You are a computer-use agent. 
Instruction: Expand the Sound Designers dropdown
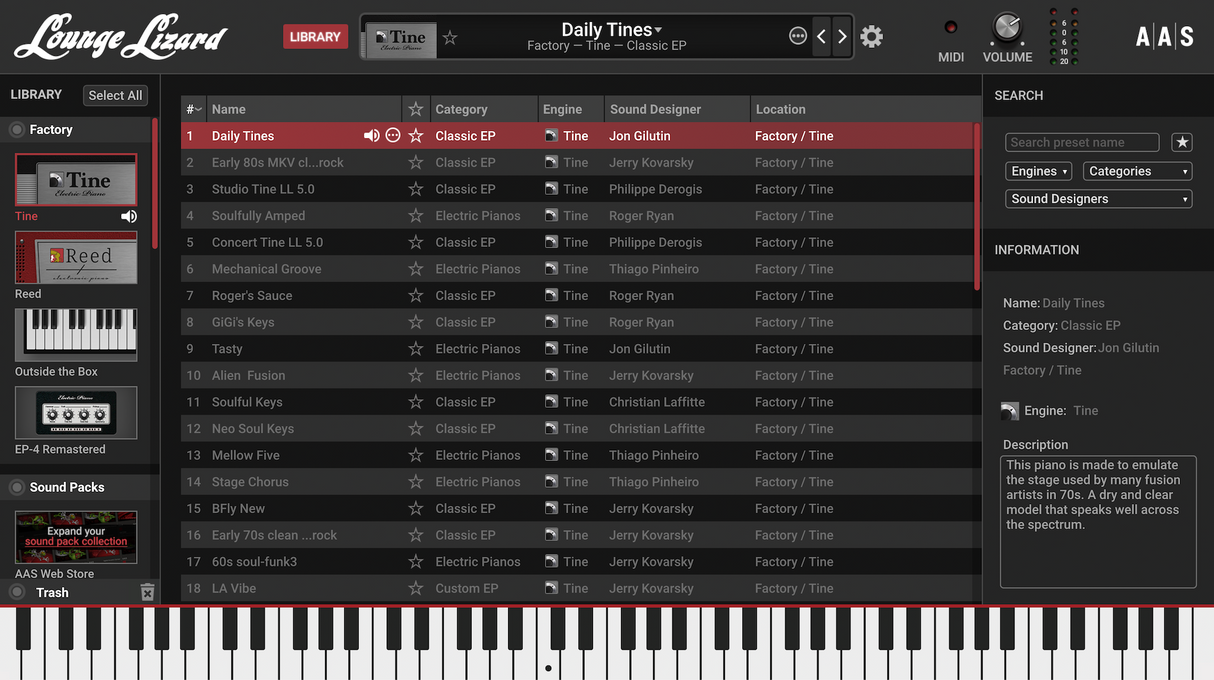(1098, 199)
